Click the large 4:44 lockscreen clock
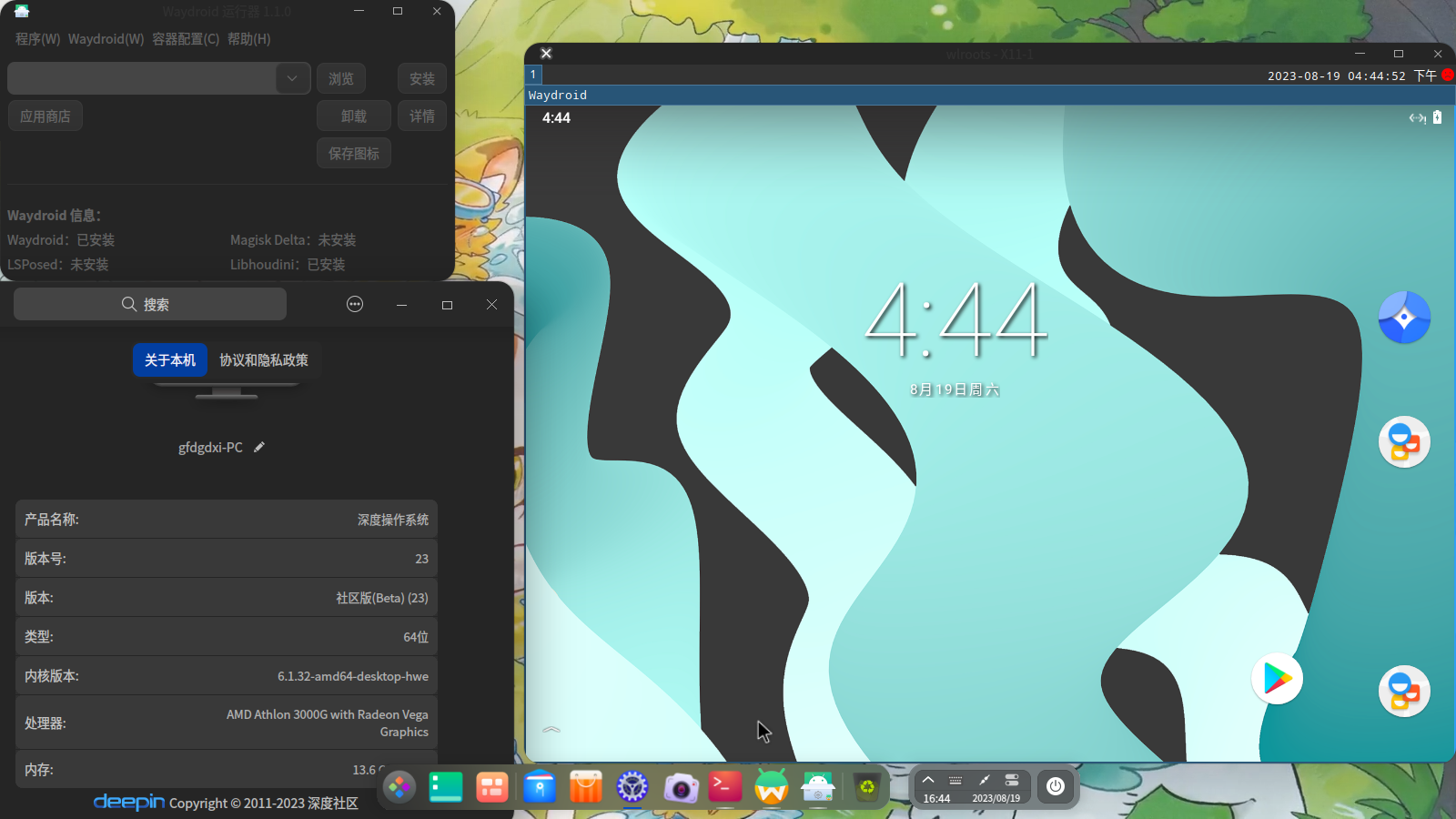 point(955,318)
